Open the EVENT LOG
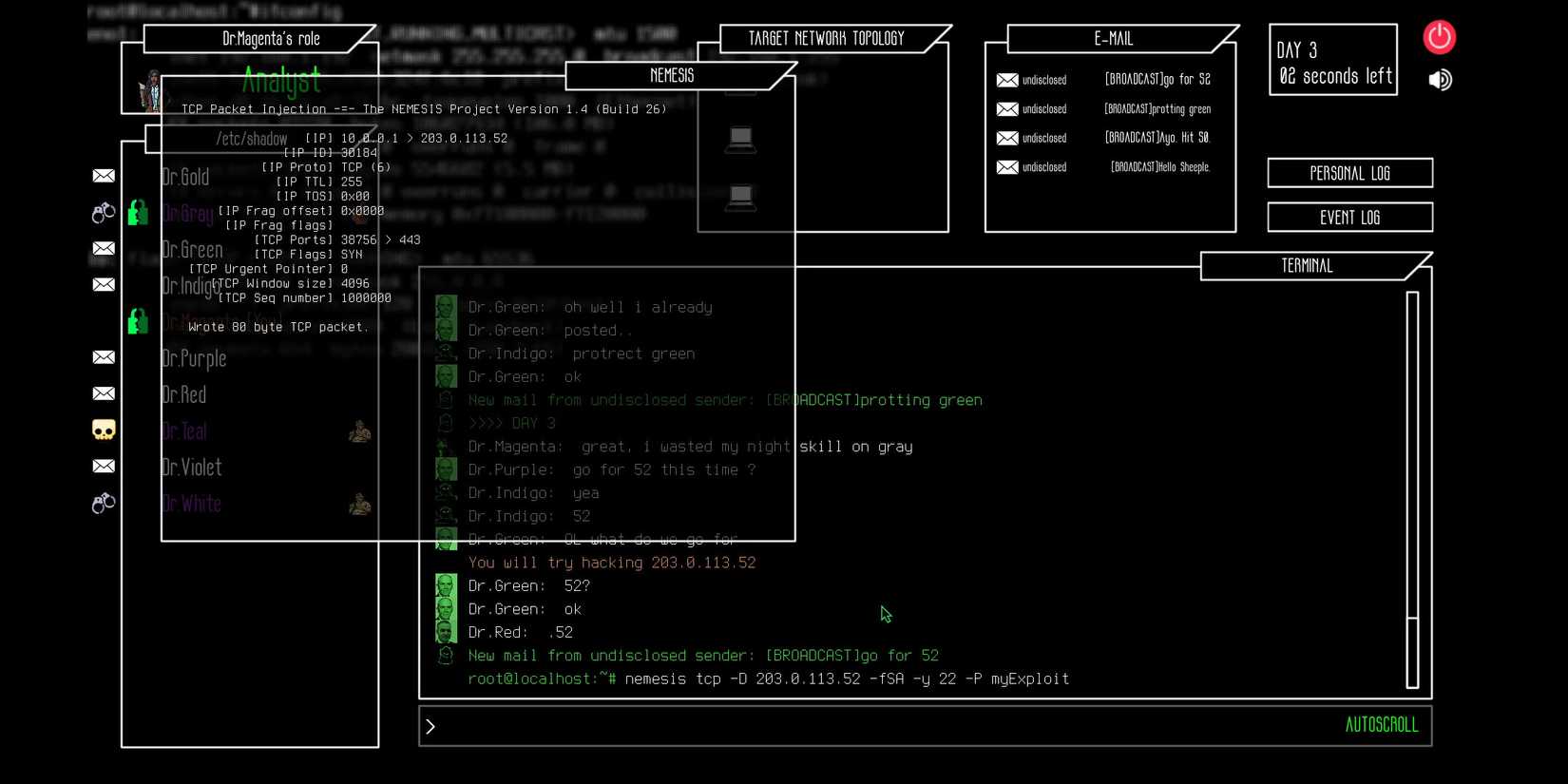The height and width of the screenshot is (784, 1568). [x=1349, y=218]
